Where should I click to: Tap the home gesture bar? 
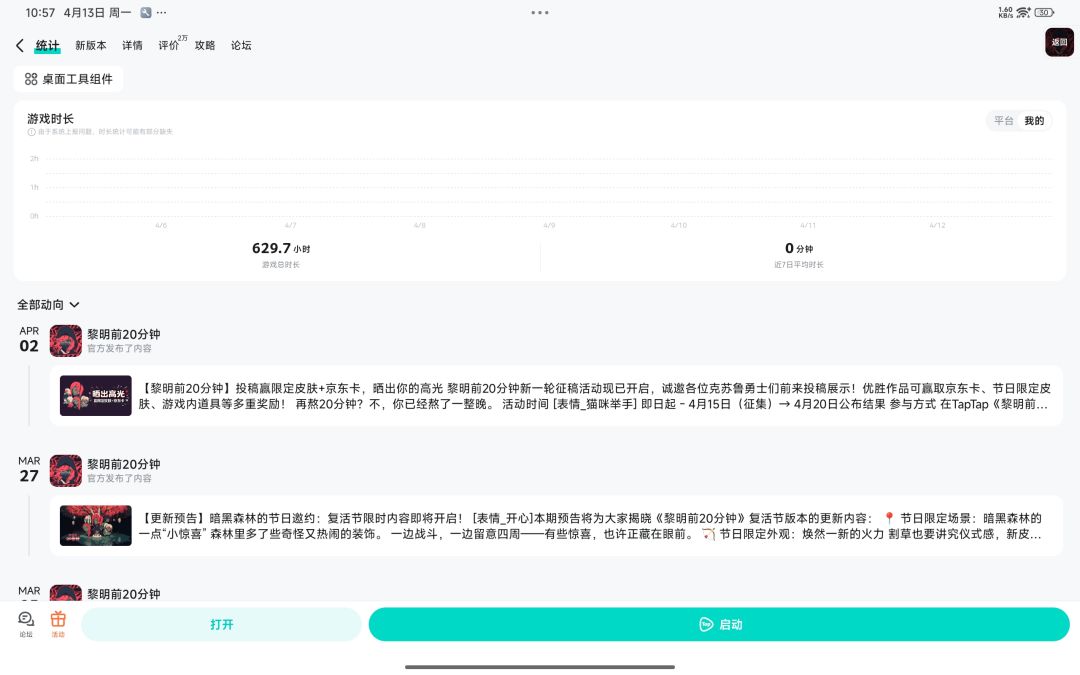point(540,667)
